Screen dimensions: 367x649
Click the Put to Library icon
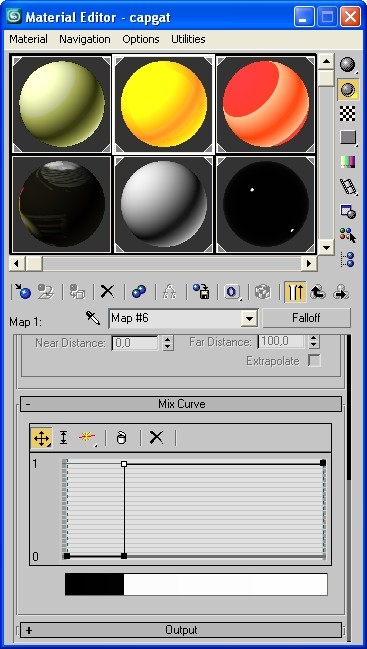[201, 292]
